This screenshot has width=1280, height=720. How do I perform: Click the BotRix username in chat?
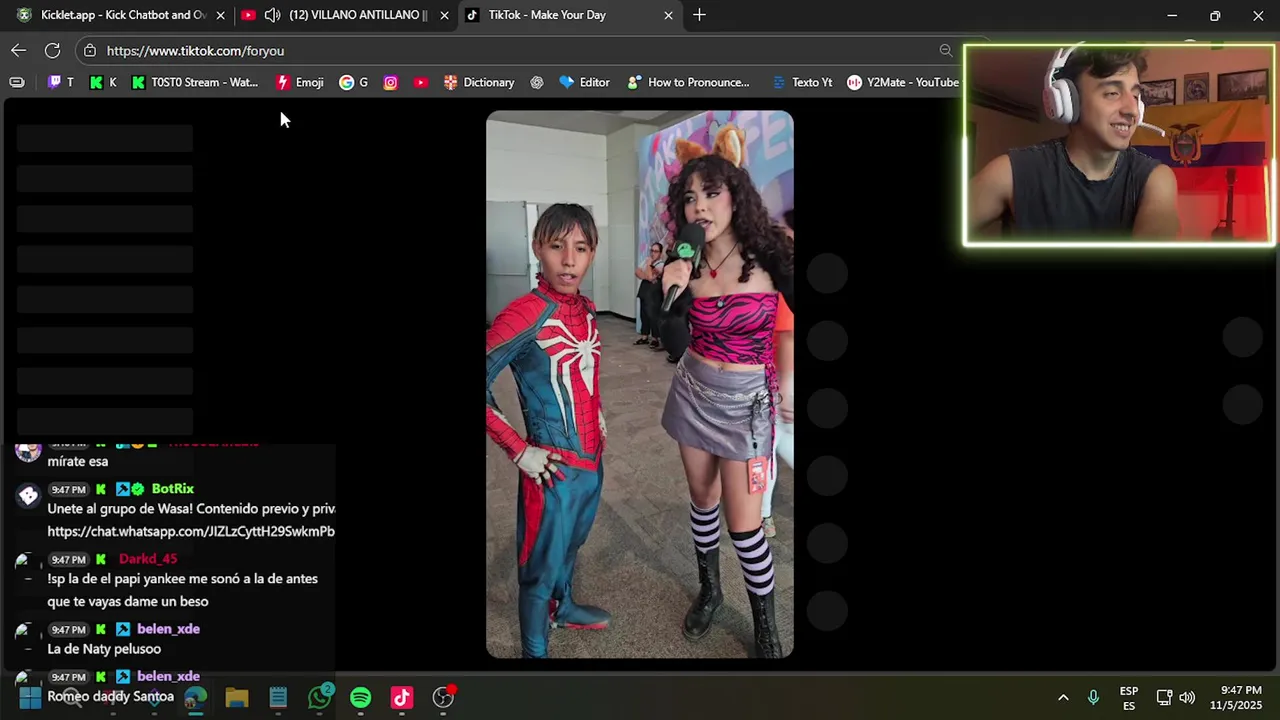(x=173, y=489)
